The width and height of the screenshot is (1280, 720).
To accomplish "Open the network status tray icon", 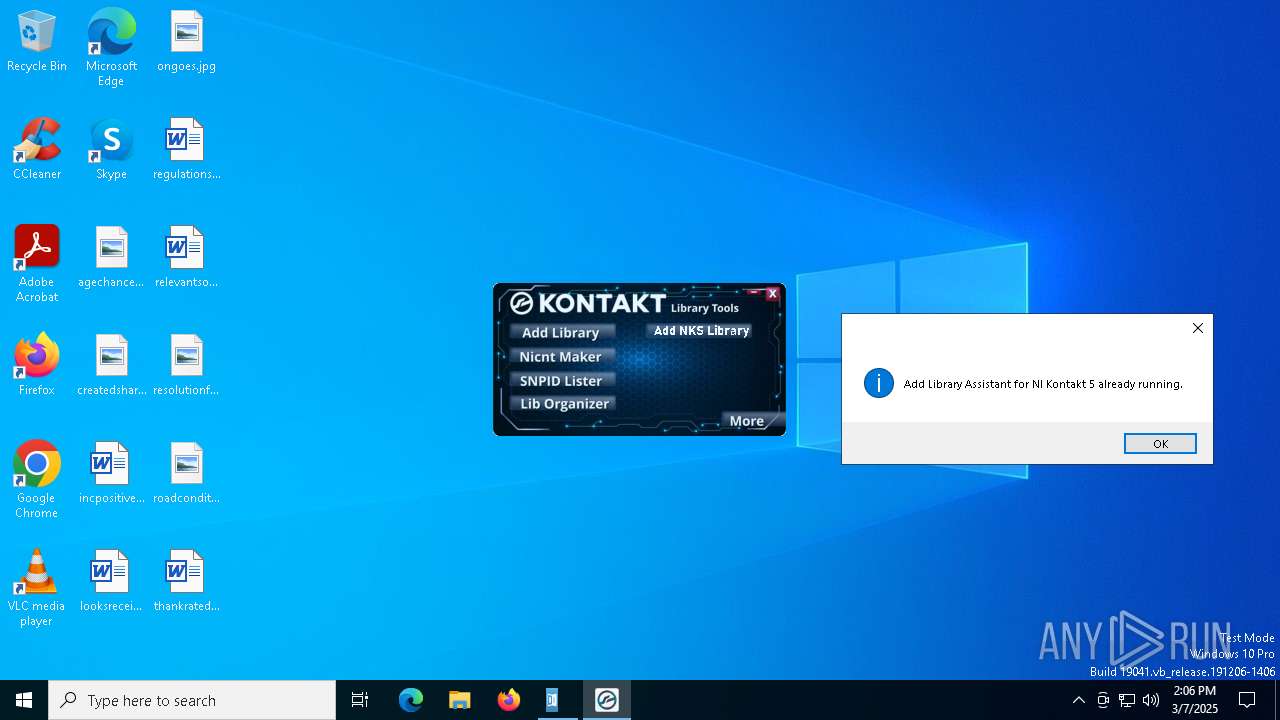I will (x=1127, y=700).
